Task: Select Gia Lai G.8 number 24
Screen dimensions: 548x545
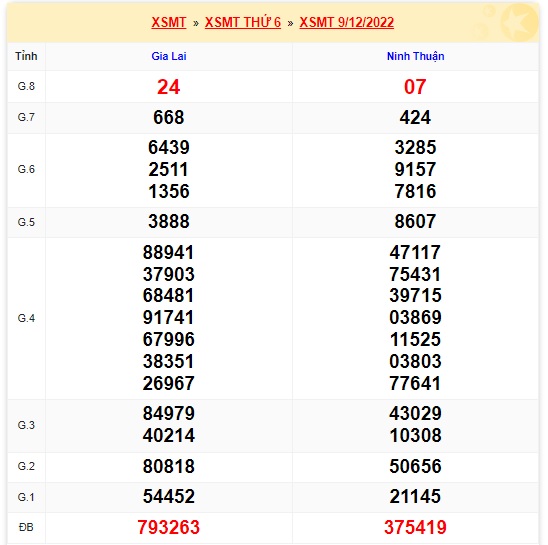Action: pyautogui.click(x=168, y=87)
